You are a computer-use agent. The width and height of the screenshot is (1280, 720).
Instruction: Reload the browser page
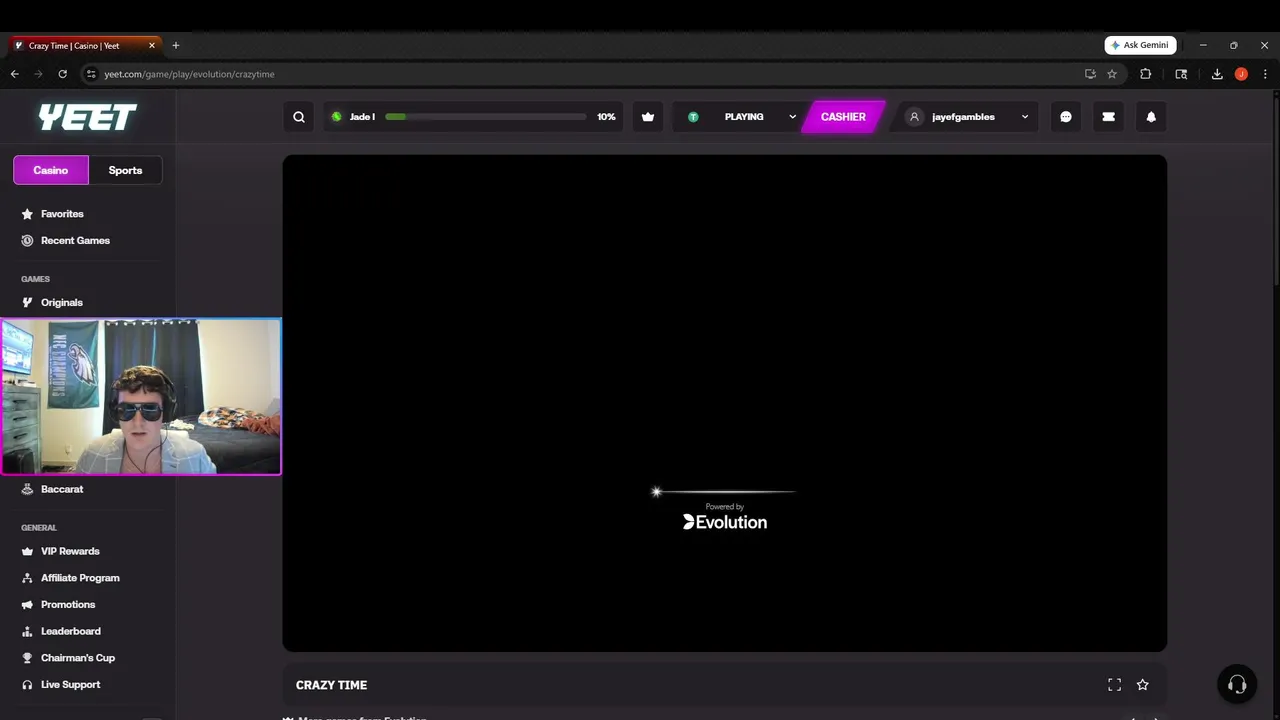tap(62, 74)
